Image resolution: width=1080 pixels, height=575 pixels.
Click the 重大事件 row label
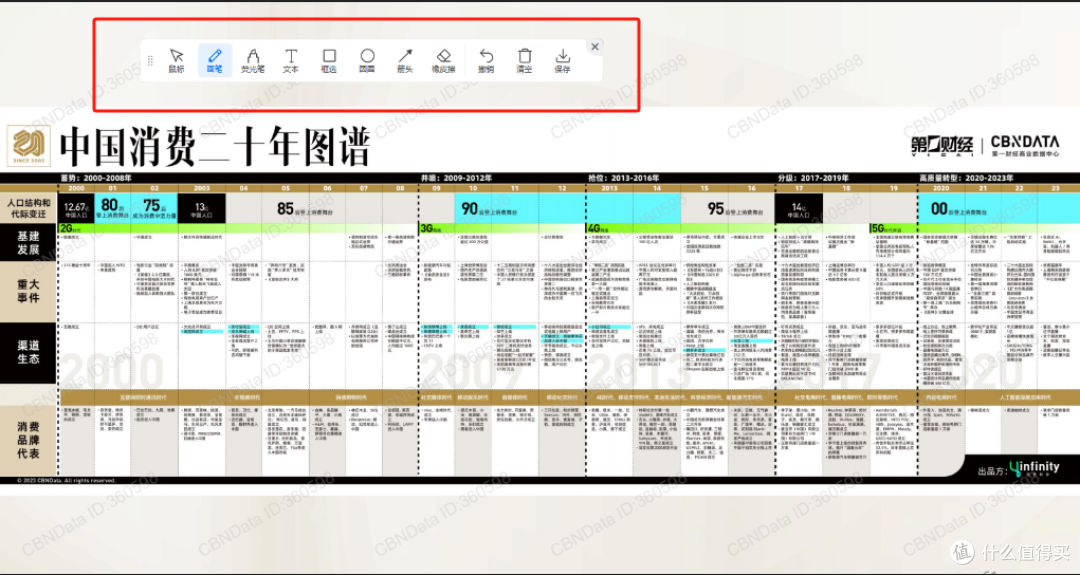(x=28, y=291)
